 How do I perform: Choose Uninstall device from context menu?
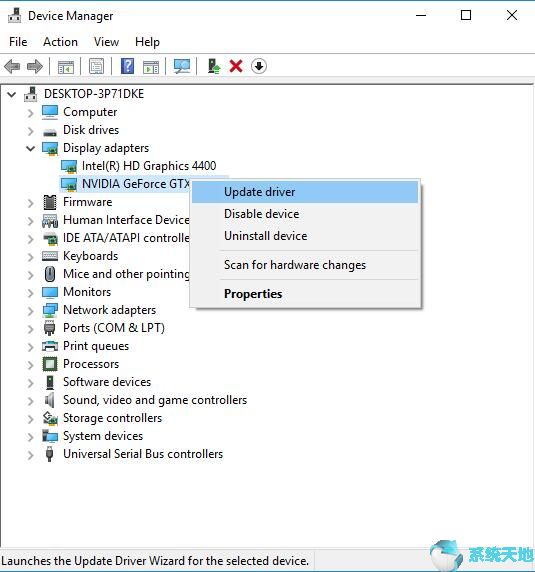[x=305, y=236]
